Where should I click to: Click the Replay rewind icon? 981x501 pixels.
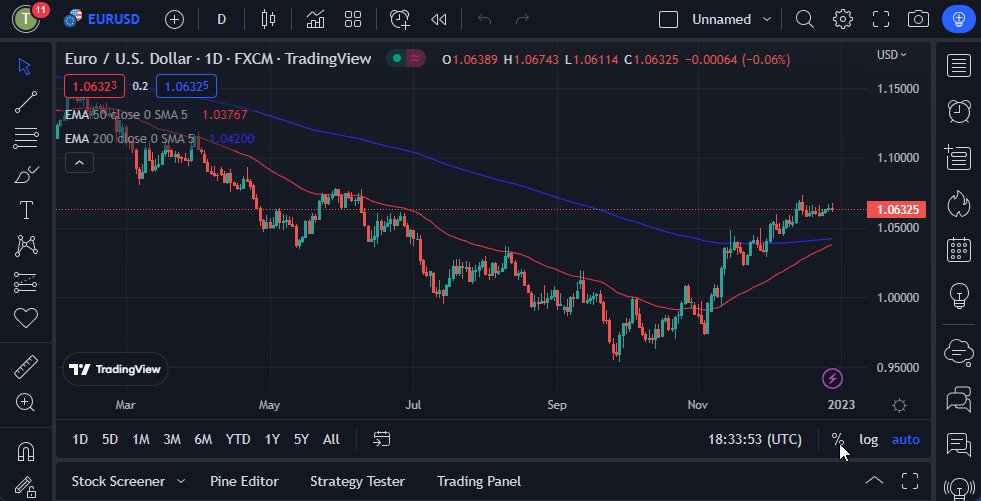point(438,19)
